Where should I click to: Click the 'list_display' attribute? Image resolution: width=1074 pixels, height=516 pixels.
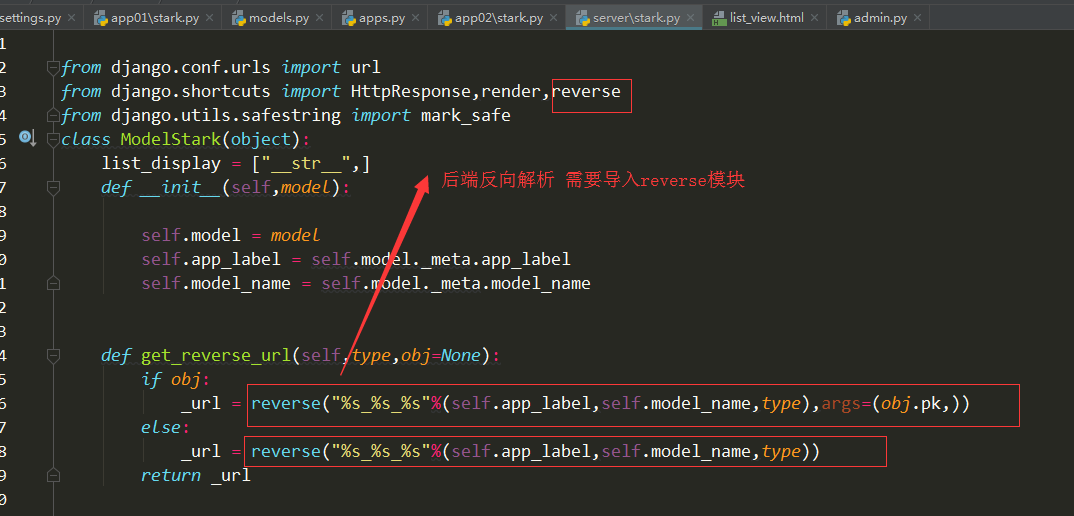click(161, 163)
